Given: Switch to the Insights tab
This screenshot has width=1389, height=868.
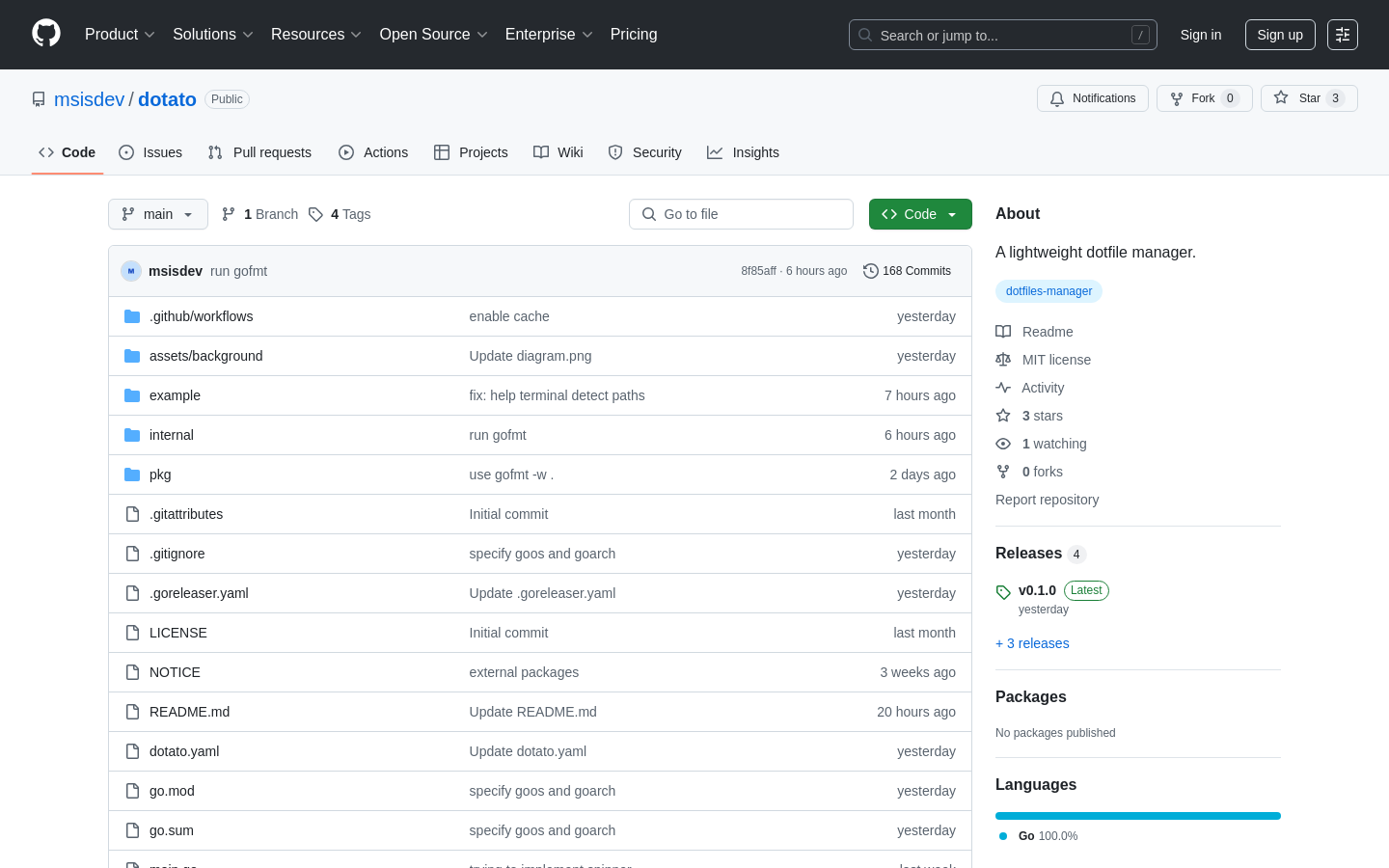Looking at the screenshot, I should pyautogui.click(x=743, y=152).
